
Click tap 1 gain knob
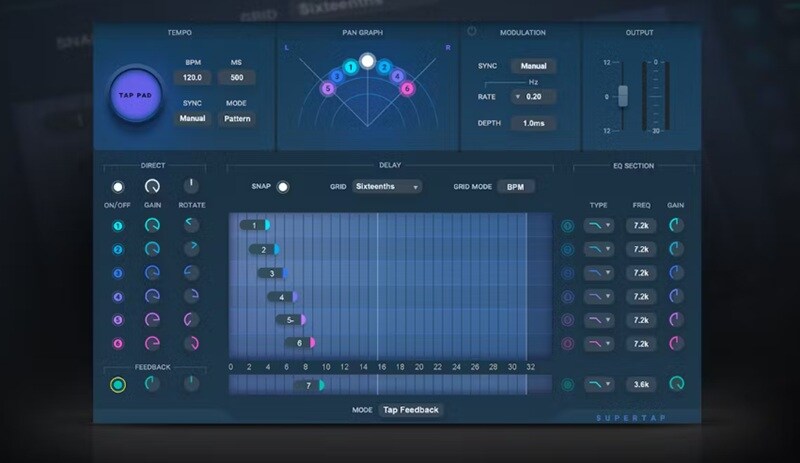(x=152, y=225)
